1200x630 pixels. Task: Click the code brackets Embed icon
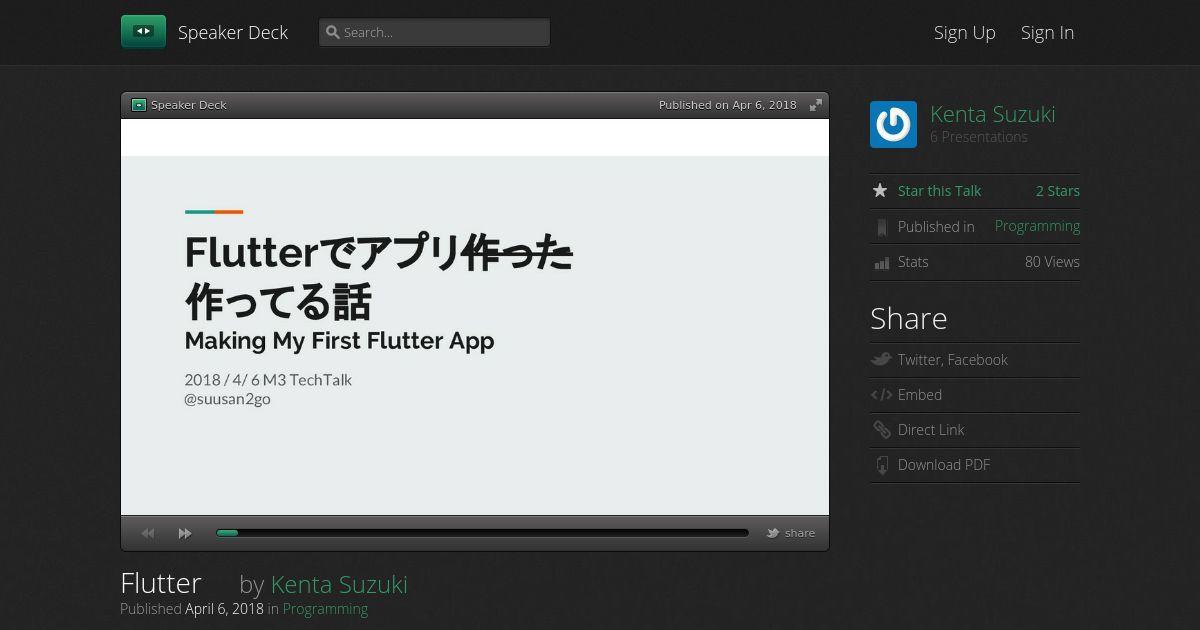(x=881, y=395)
